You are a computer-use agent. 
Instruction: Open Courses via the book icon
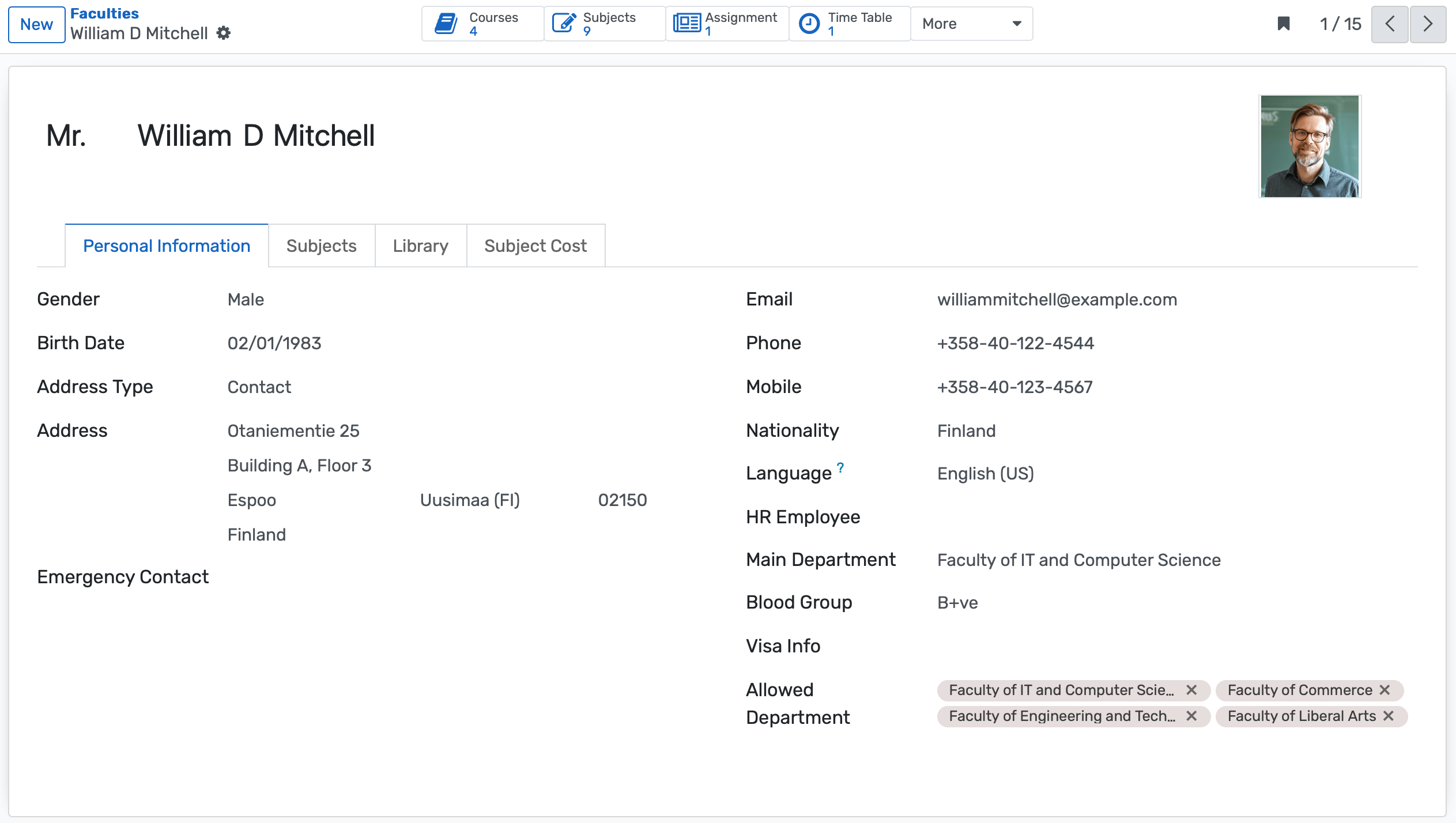tap(446, 24)
